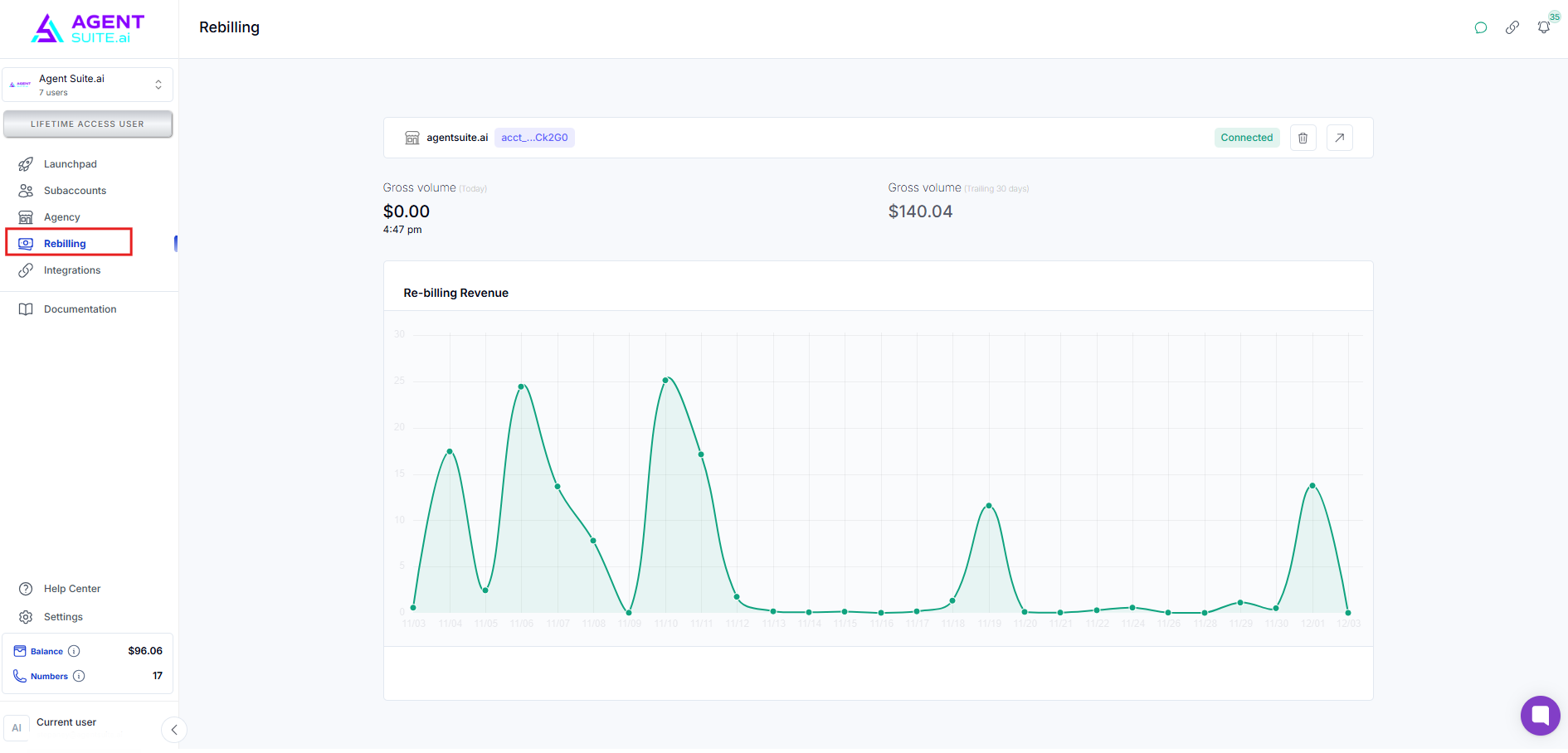The width and height of the screenshot is (1568, 753).
Task: Click the Agent Suite.ai logo
Action: coord(88,28)
